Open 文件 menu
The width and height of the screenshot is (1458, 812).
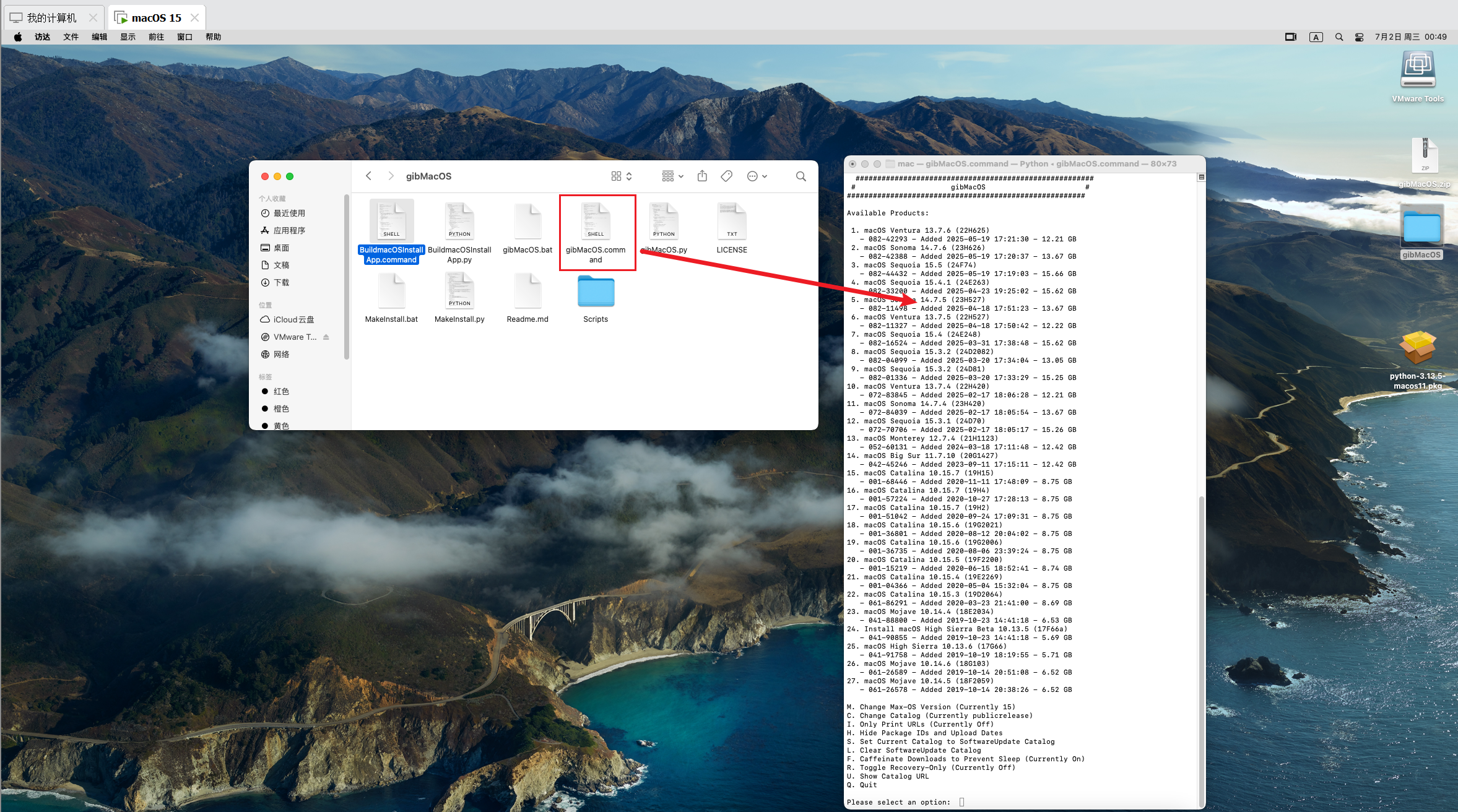71,37
